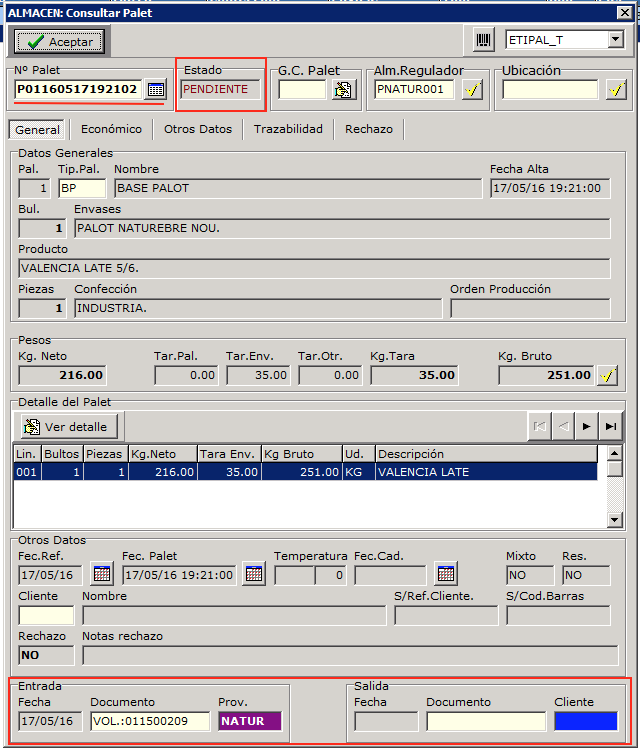Open the Fec.Ref. calendar picker
Screen dimensions: 640x753
102,574
